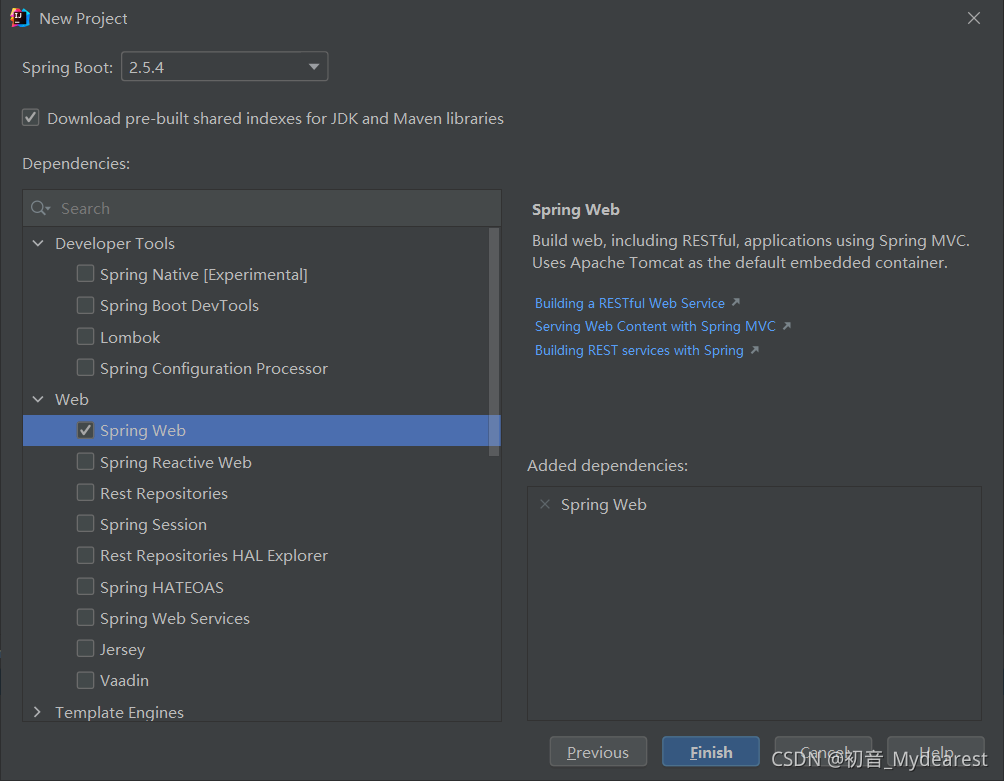1004x781 pixels.
Task: Click the Finish button
Action: point(711,752)
